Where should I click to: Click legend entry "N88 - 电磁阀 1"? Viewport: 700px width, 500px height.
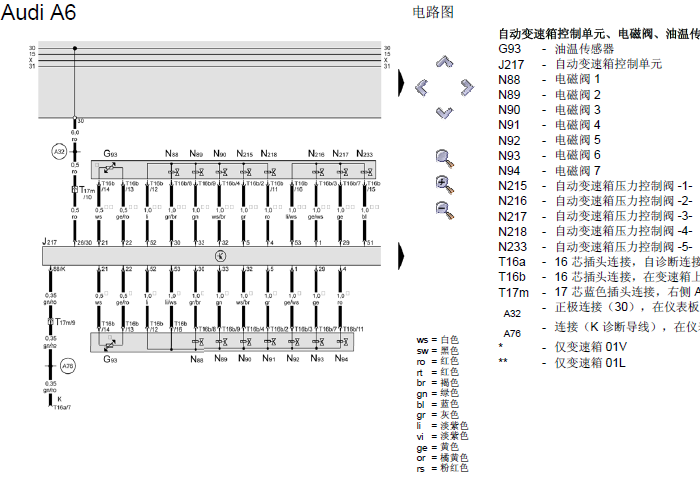coord(549,79)
